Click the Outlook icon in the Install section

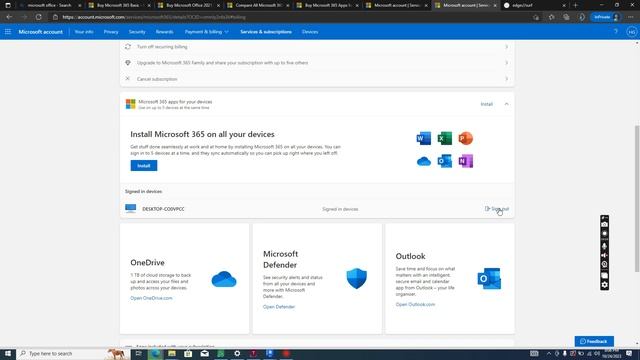click(x=444, y=161)
